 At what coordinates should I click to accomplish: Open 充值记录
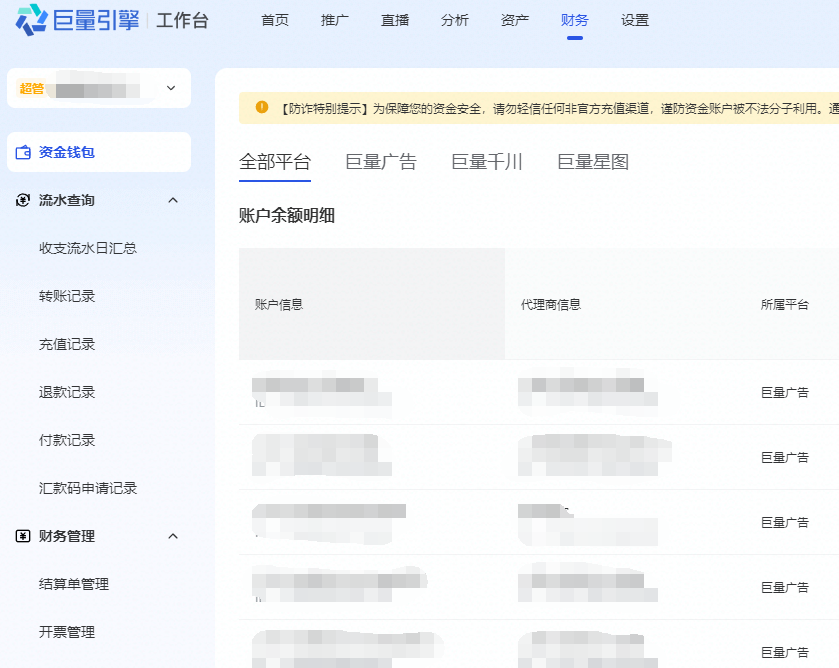(x=67, y=344)
